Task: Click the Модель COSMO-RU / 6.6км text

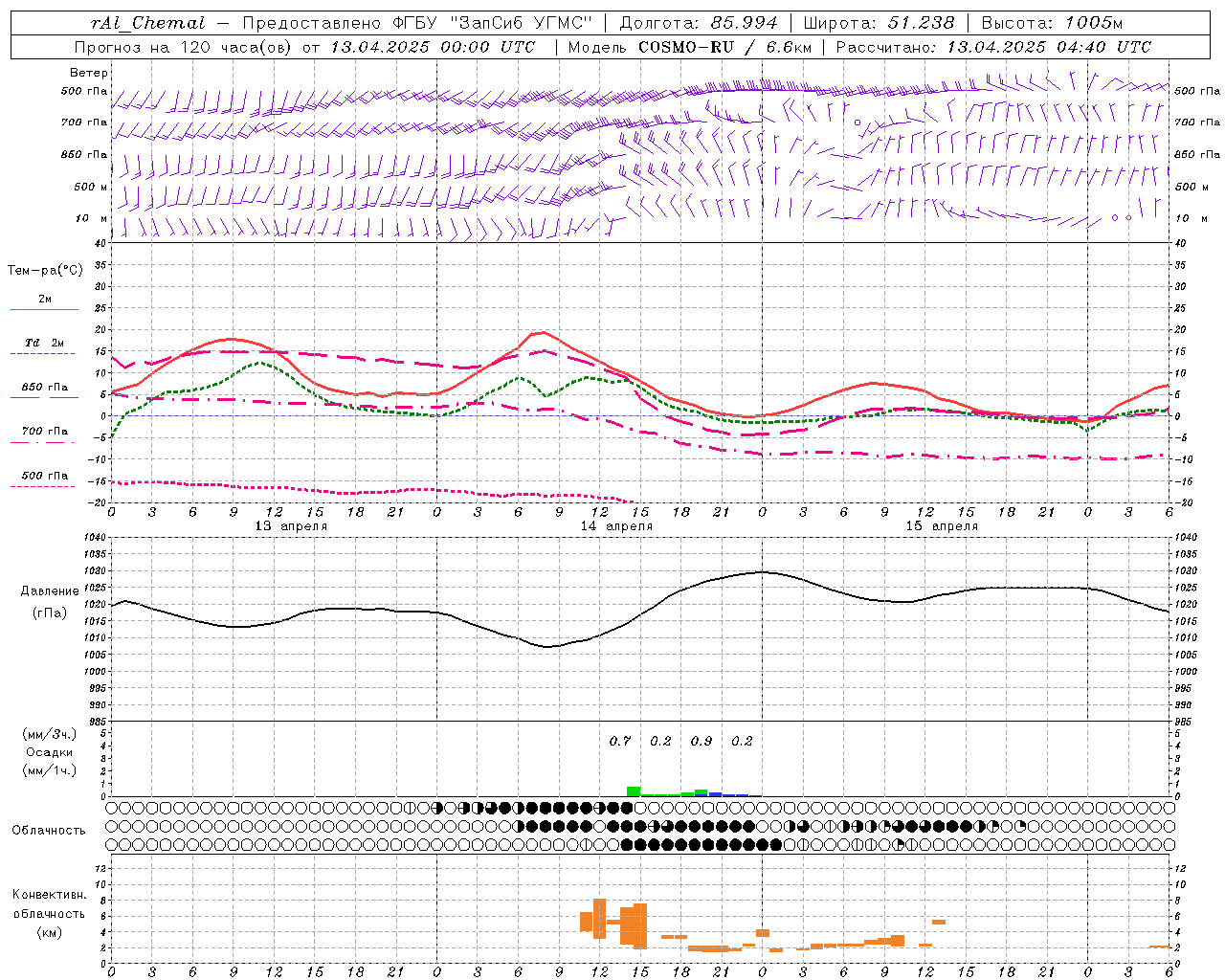Action: pyautogui.click(x=689, y=47)
